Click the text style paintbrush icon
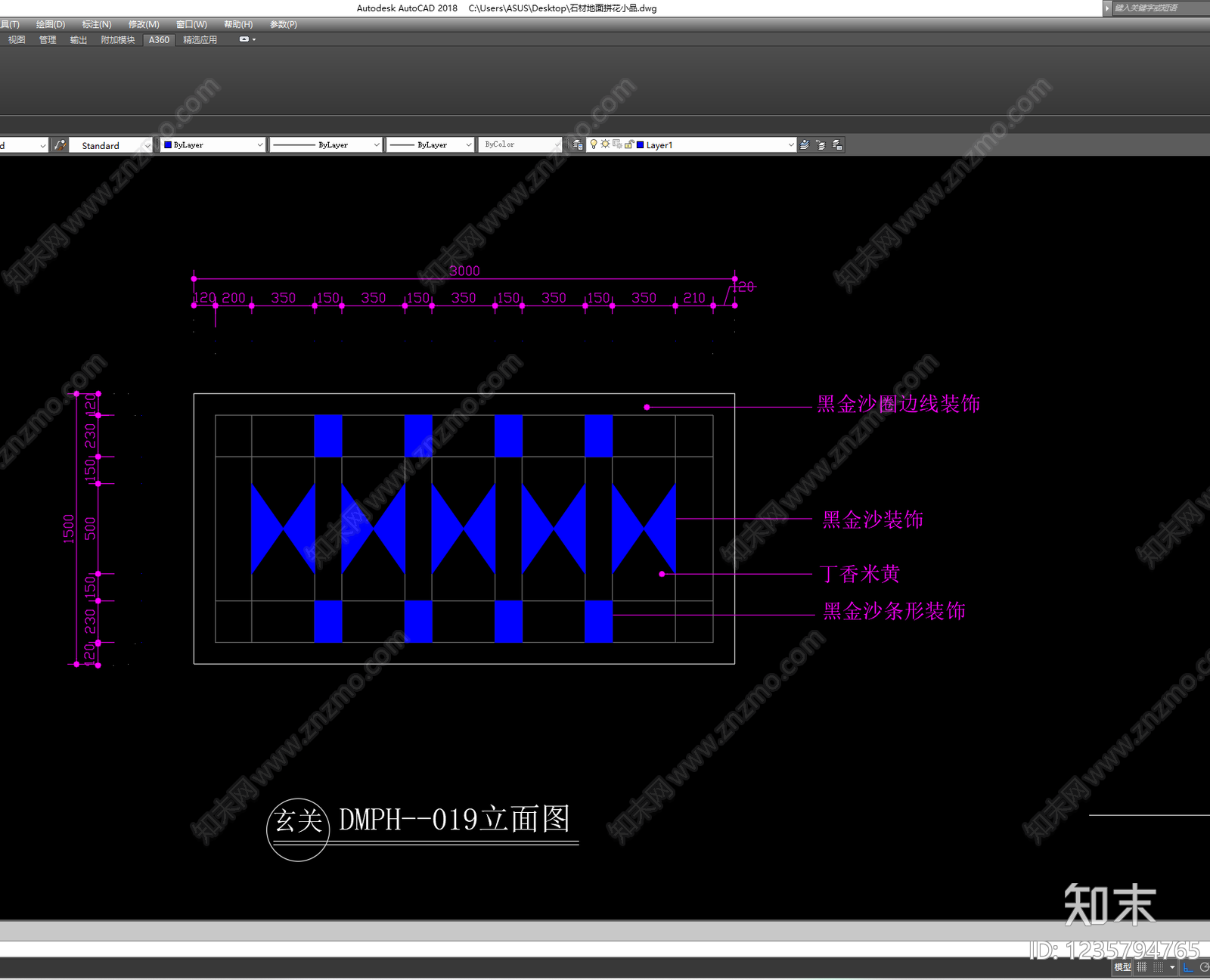The image size is (1210, 980). (x=60, y=145)
